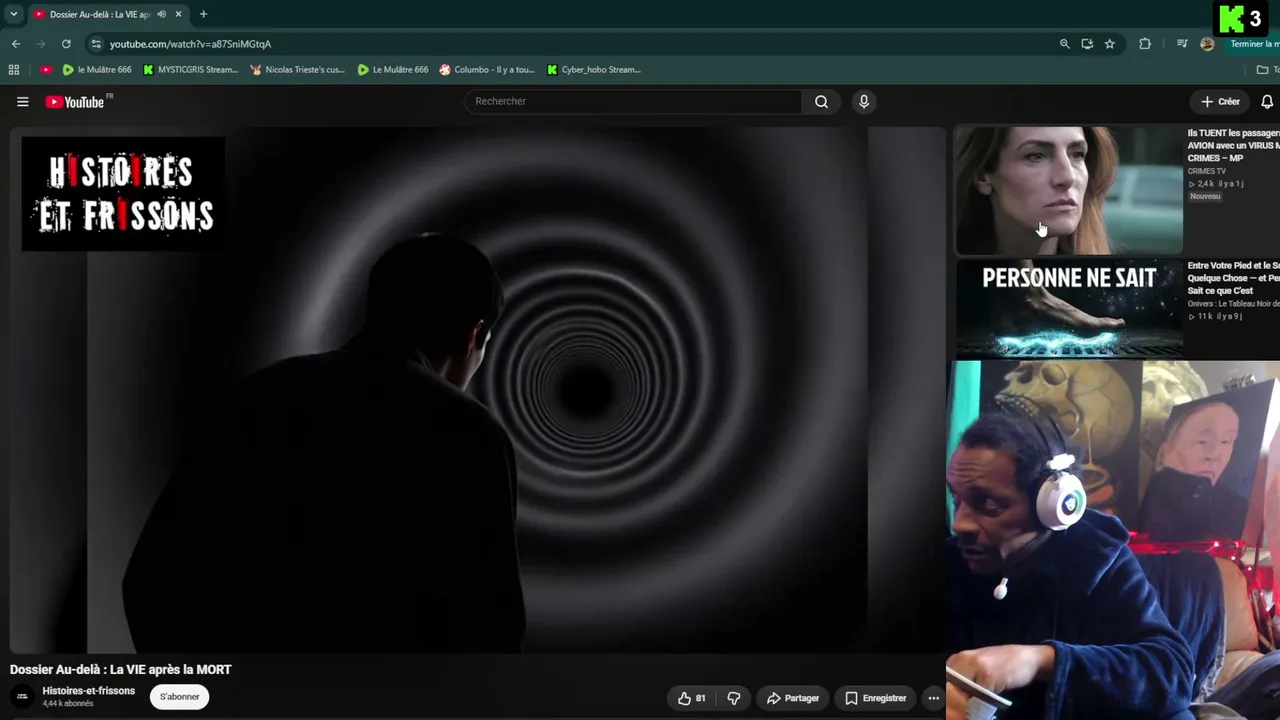Open the Columbo bookmark
Image resolution: width=1280 pixels, height=720 pixels.
coord(487,70)
